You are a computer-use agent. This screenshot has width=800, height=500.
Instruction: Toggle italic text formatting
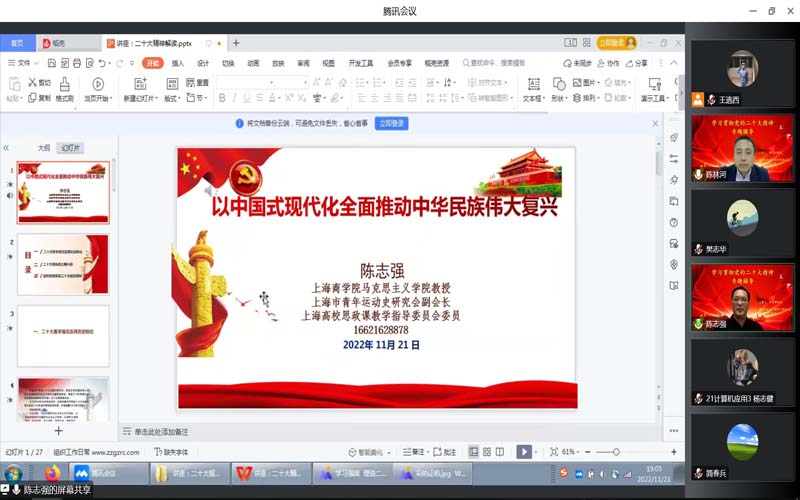click(235, 98)
